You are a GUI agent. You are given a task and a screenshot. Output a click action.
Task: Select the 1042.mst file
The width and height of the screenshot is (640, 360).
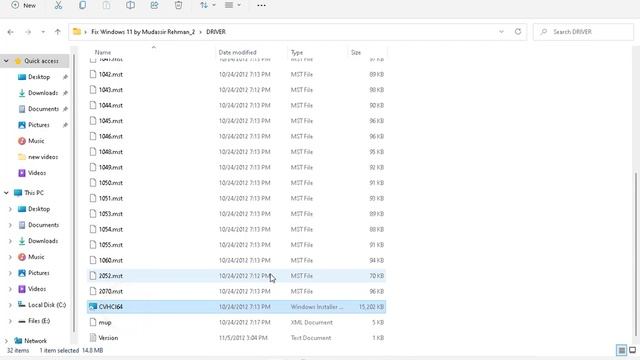237,74
